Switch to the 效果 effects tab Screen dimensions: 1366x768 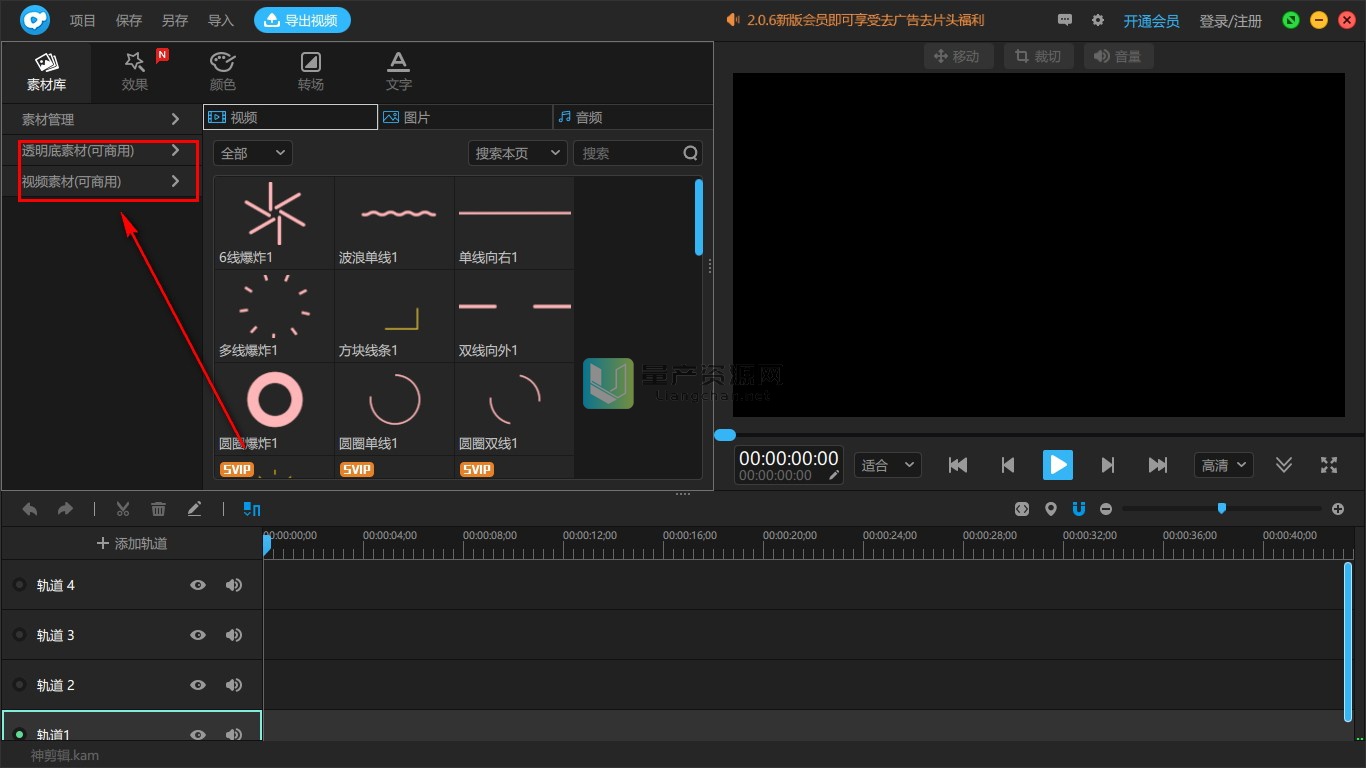(135, 72)
